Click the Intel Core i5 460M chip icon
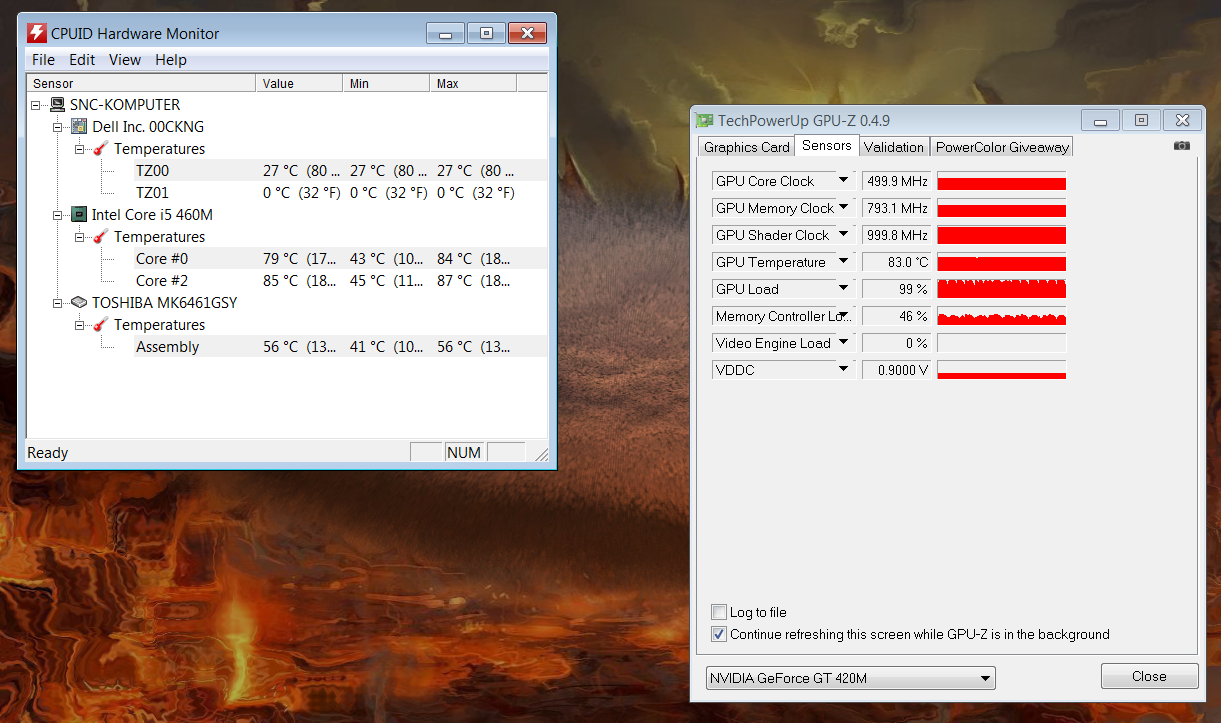 point(80,215)
